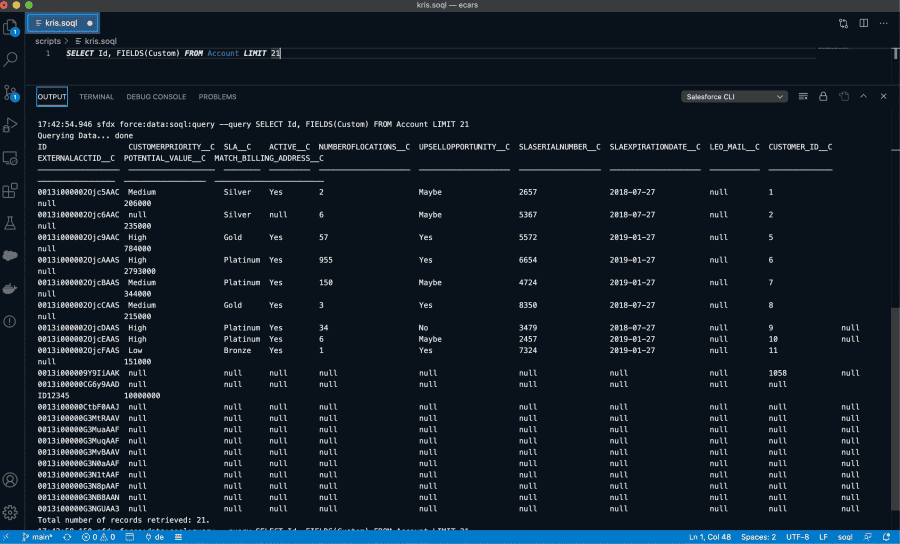
Task: Click the window icon in status bar
Action: point(130,537)
